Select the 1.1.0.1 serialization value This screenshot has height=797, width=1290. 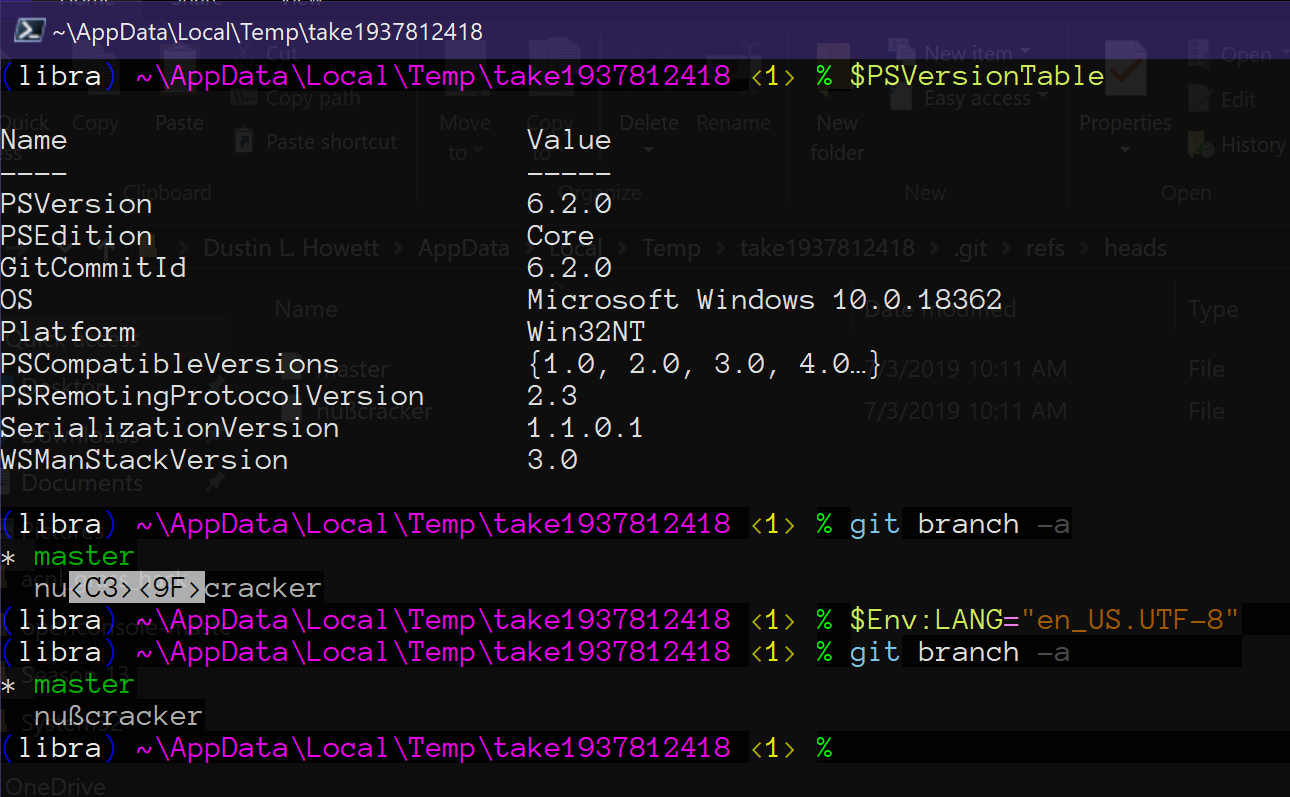(x=586, y=428)
